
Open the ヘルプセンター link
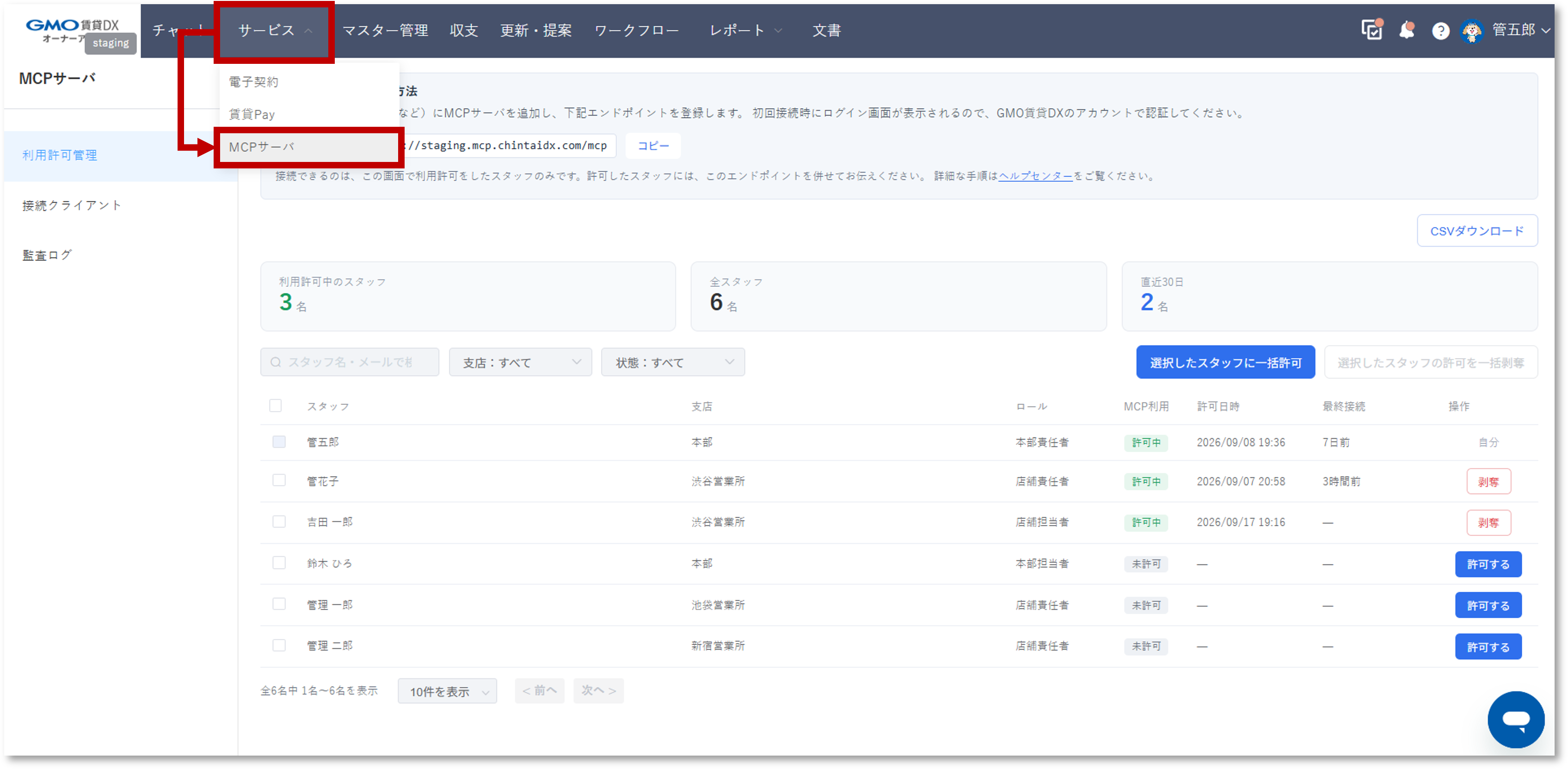pyautogui.click(x=1035, y=176)
